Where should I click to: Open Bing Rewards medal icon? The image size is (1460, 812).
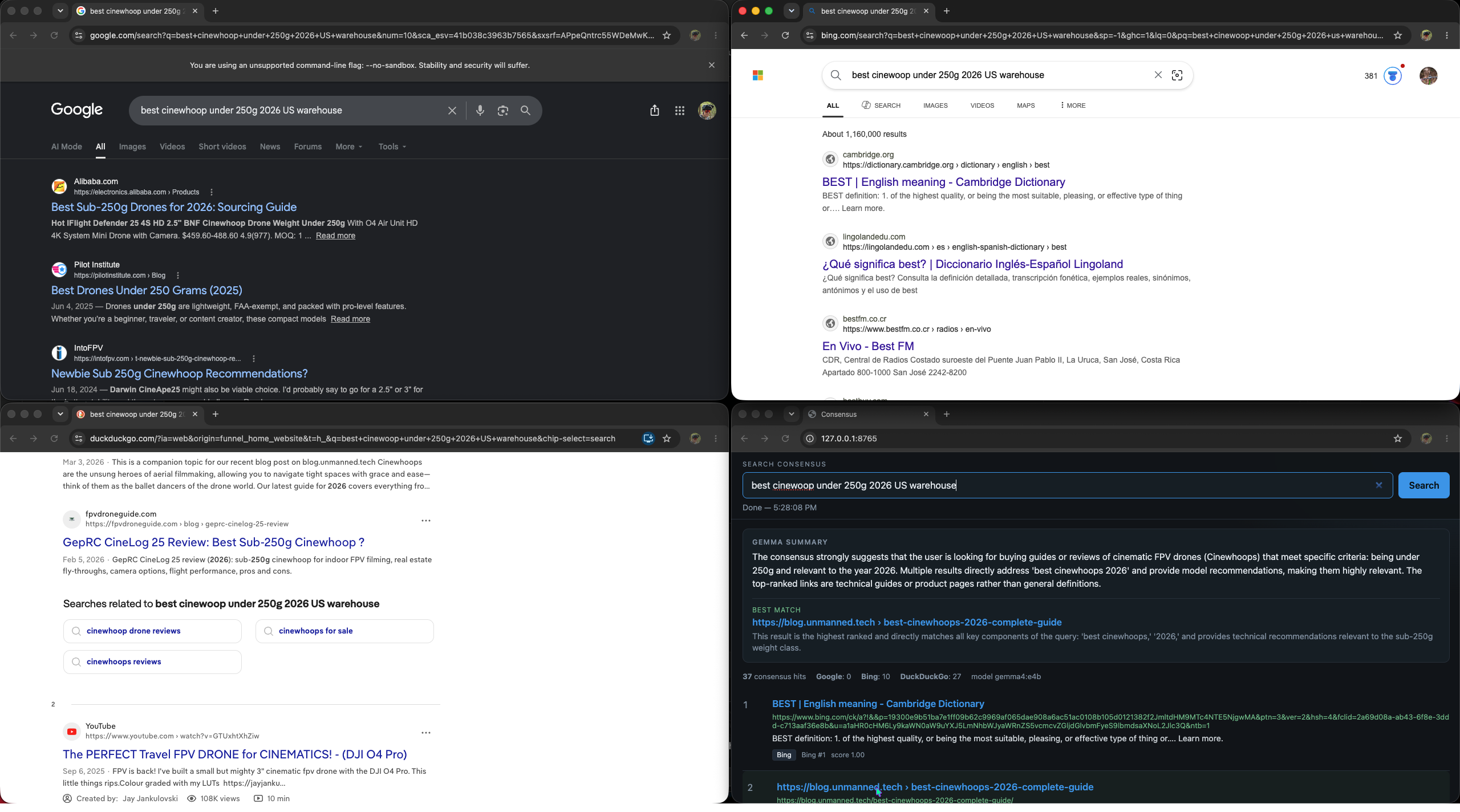point(1392,76)
